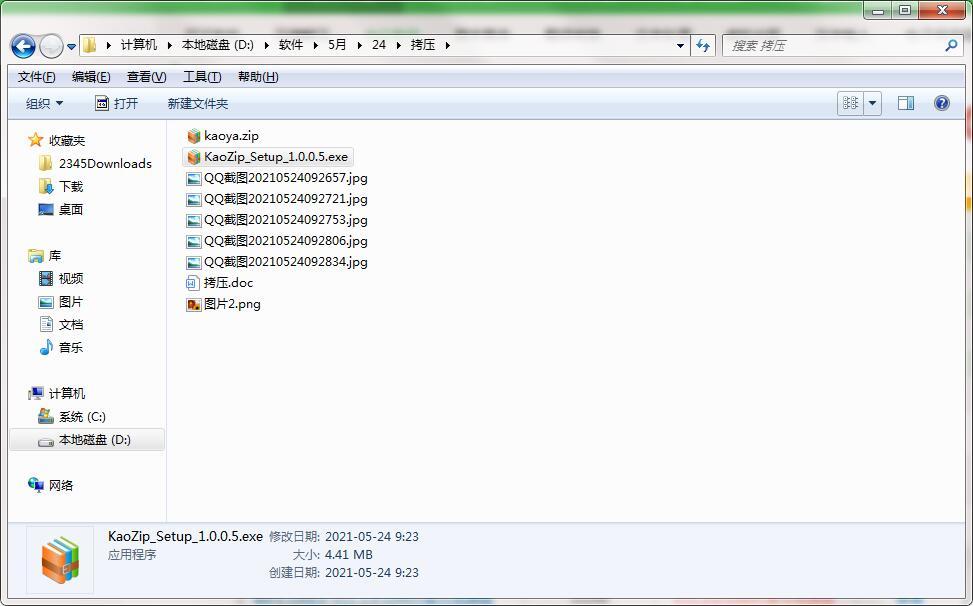Image resolution: width=973 pixels, height=606 pixels.
Task: Open 下载 in the navigation pane
Action: (71, 187)
